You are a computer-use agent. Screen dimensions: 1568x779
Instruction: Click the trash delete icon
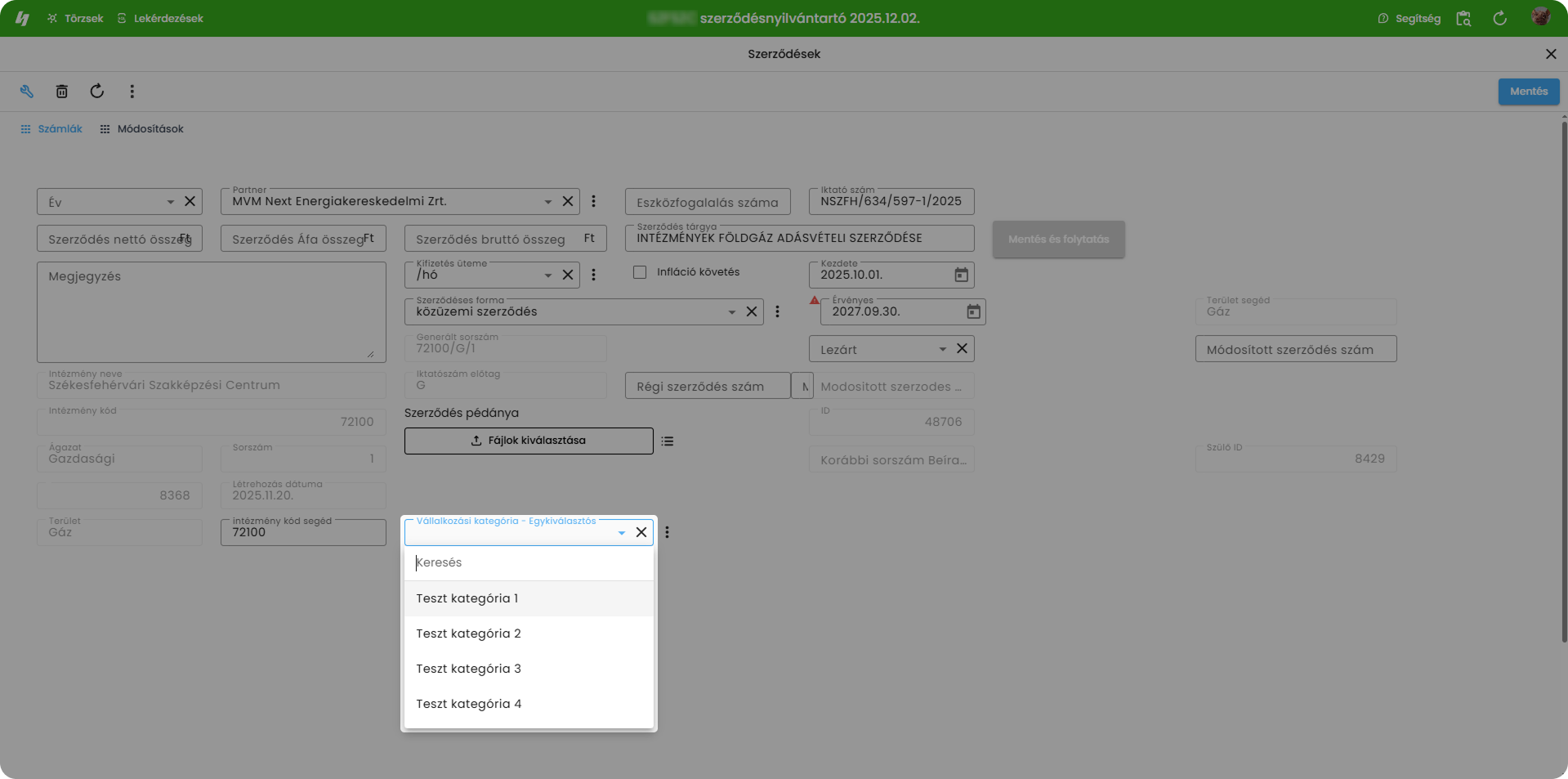62,92
